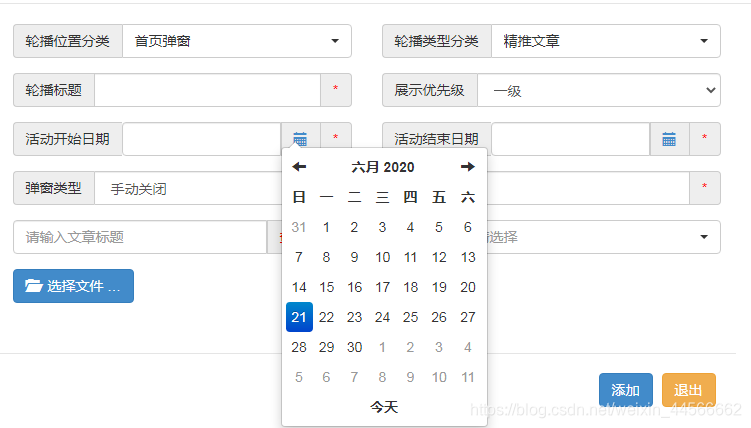751x428 pixels.
Task: Click the 轮播标题 text input
Action: click(x=207, y=90)
